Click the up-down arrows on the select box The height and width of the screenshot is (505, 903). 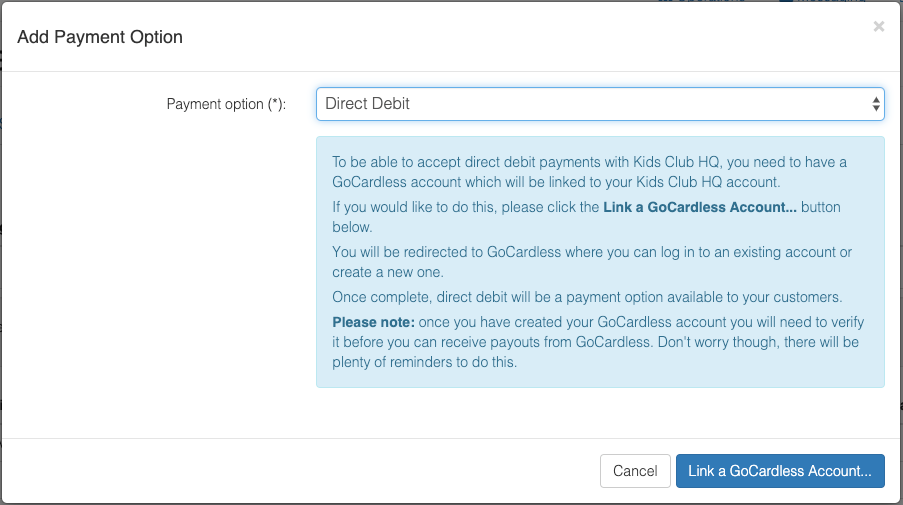(x=875, y=104)
